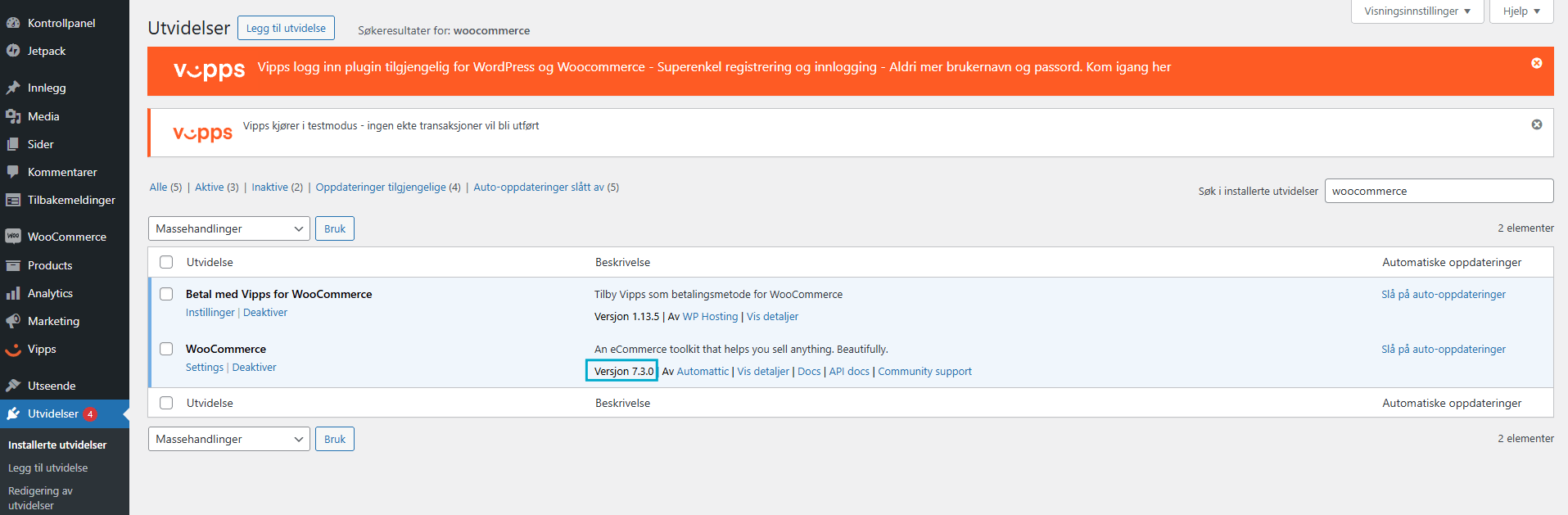Click the Kommentarer speech bubble icon
The image size is (1568, 515).
[13, 172]
